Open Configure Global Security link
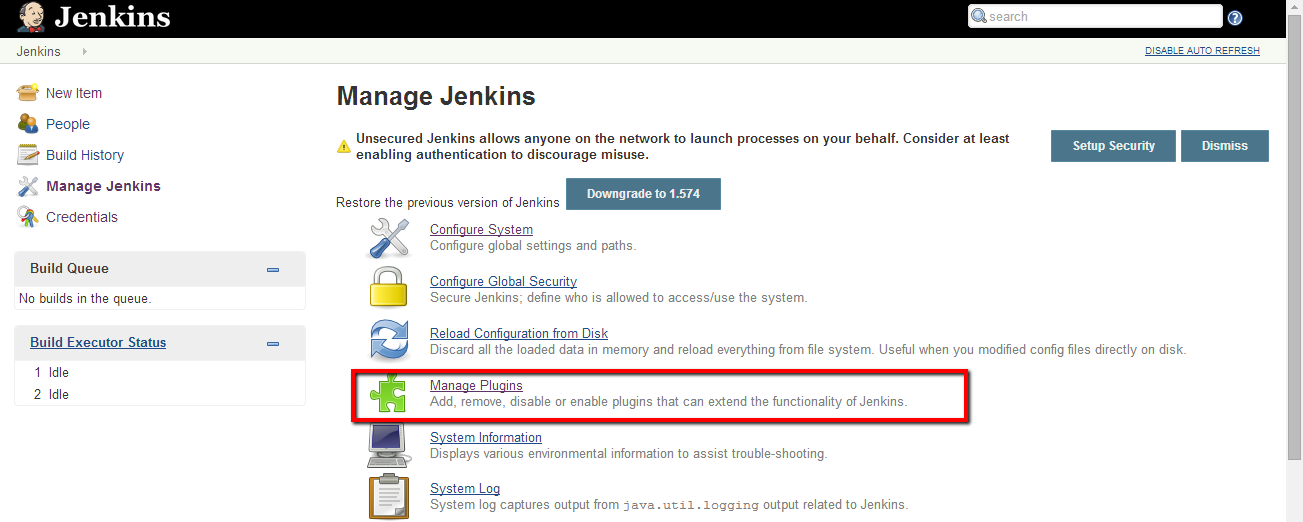Viewport: 1303px width, 522px height. point(503,281)
